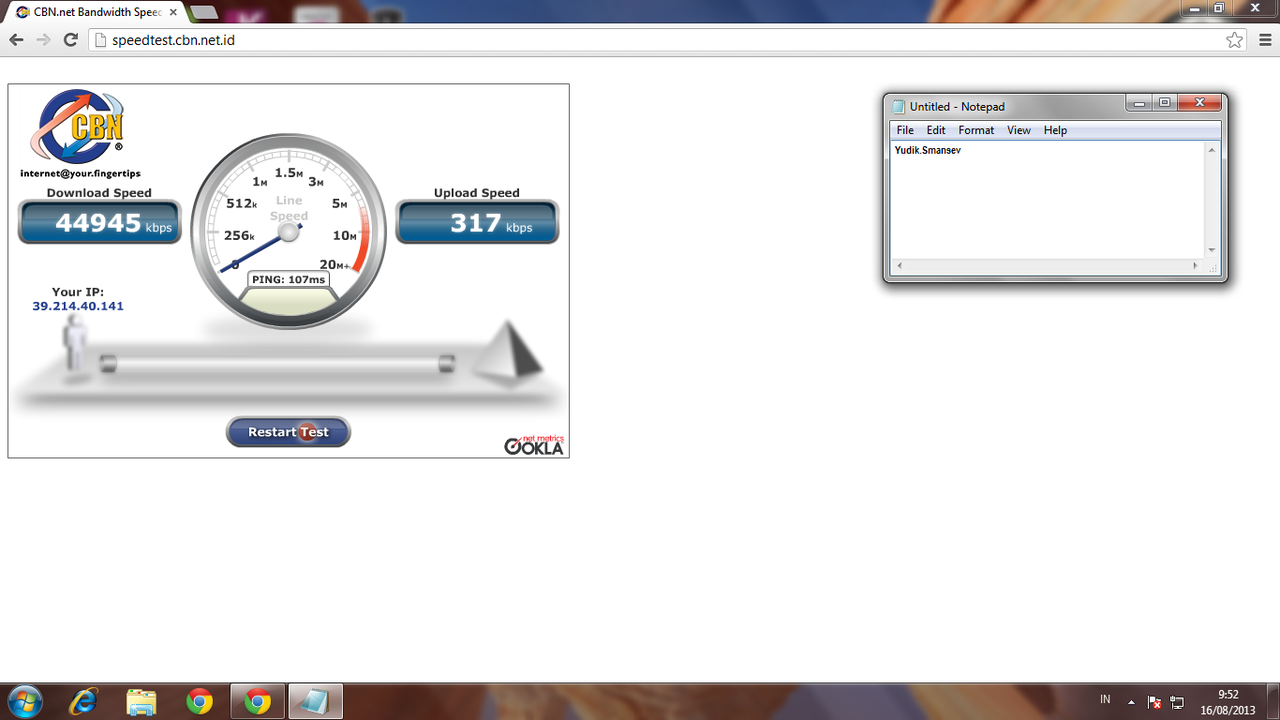Click the browser forward arrow

[x=43, y=40]
